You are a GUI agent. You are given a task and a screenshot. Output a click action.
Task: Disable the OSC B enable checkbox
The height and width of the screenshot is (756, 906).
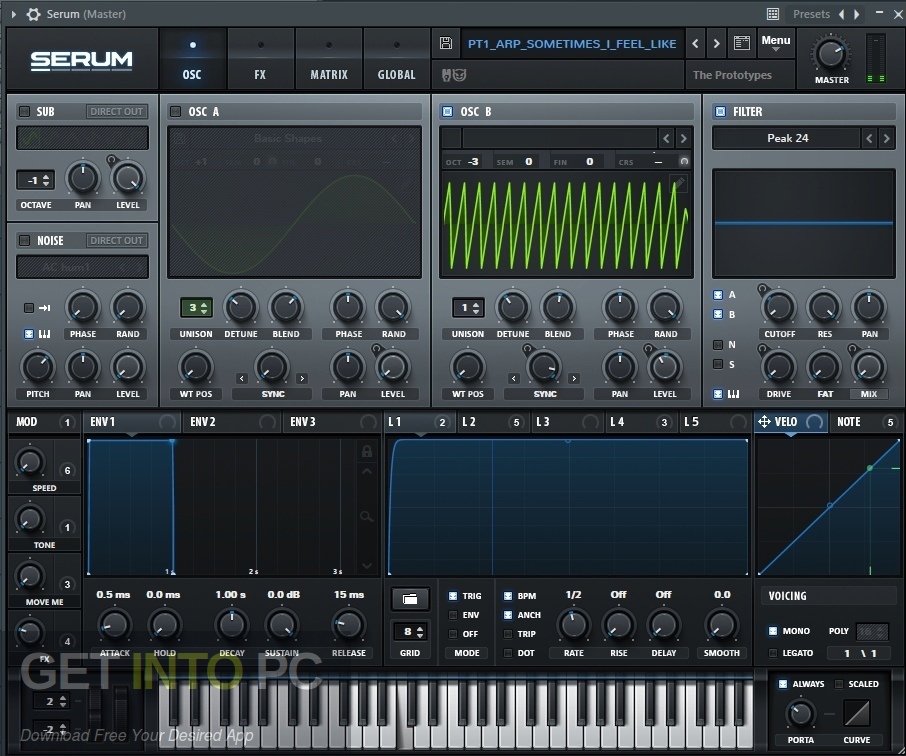[447, 112]
